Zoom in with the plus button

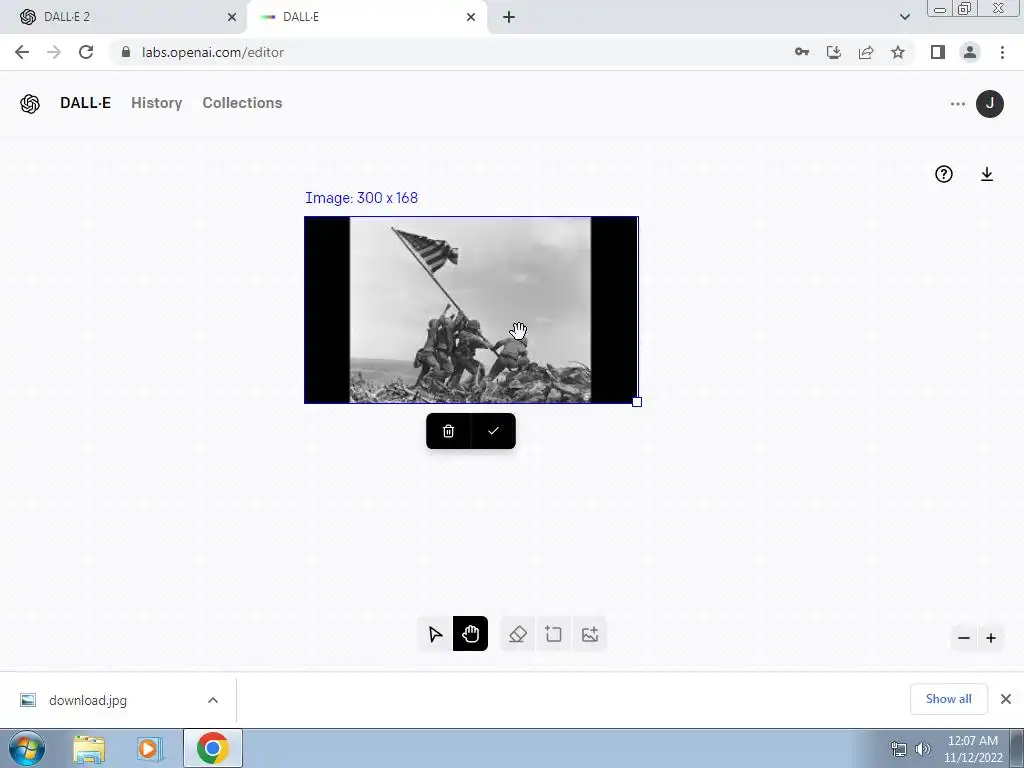pos(991,638)
